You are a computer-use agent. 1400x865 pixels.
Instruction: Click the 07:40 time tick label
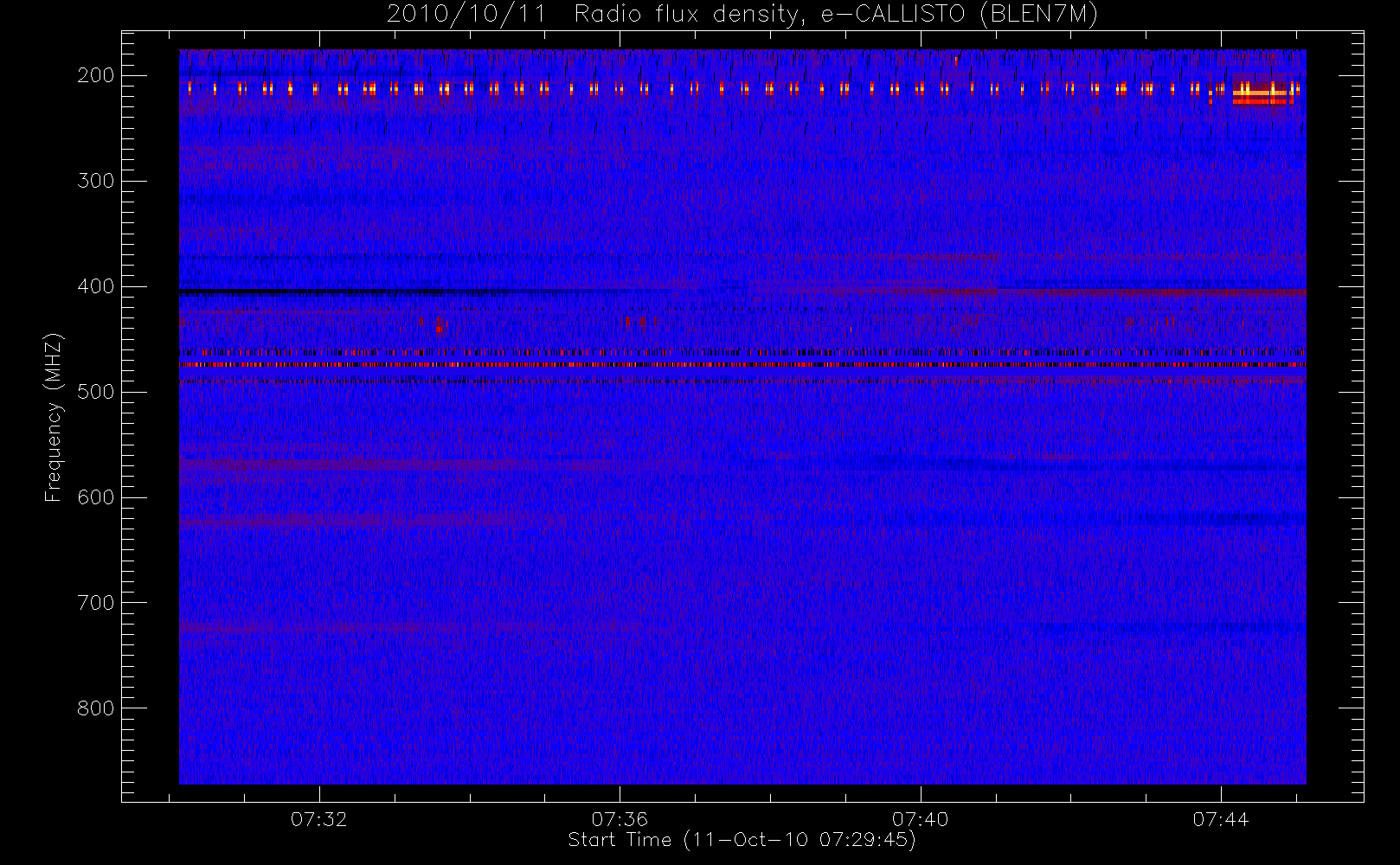(x=920, y=819)
